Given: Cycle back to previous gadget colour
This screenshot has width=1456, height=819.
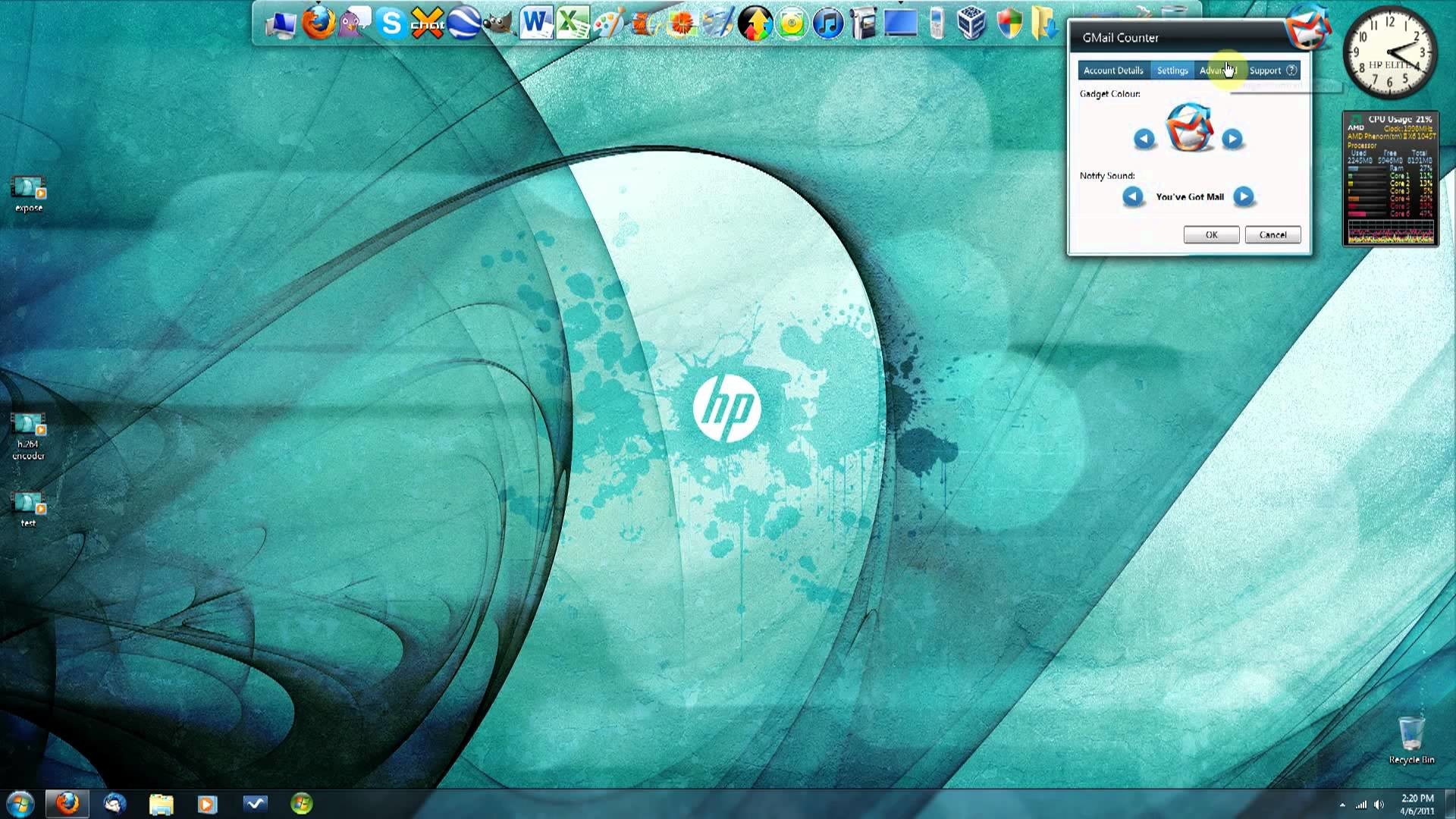Looking at the screenshot, I should pyautogui.click(x=1144, y=139).
